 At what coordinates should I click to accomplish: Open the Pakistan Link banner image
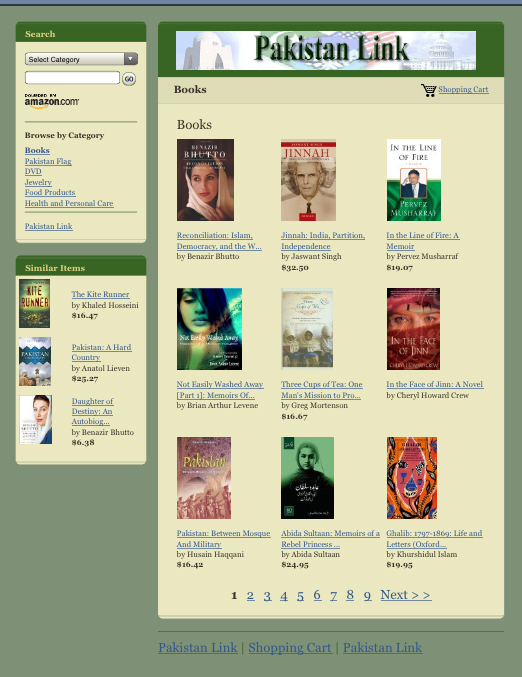click(x=326, y=51)
